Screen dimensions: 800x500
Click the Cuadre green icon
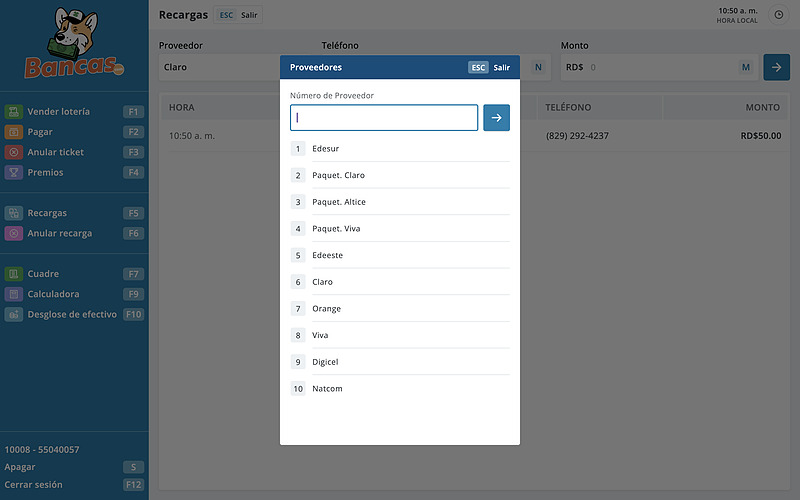point(13,274)
